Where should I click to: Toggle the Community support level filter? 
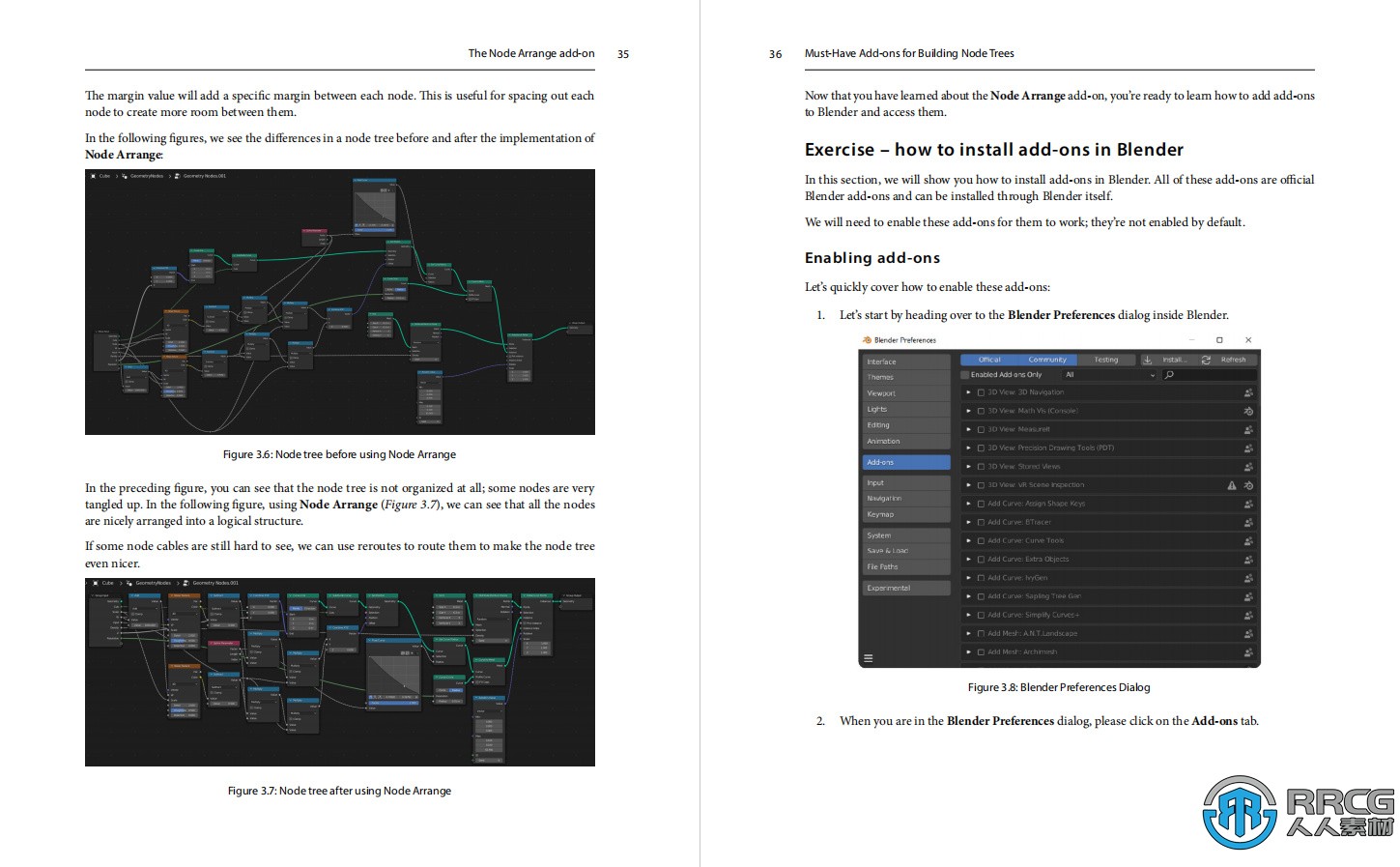(1047, 360)
